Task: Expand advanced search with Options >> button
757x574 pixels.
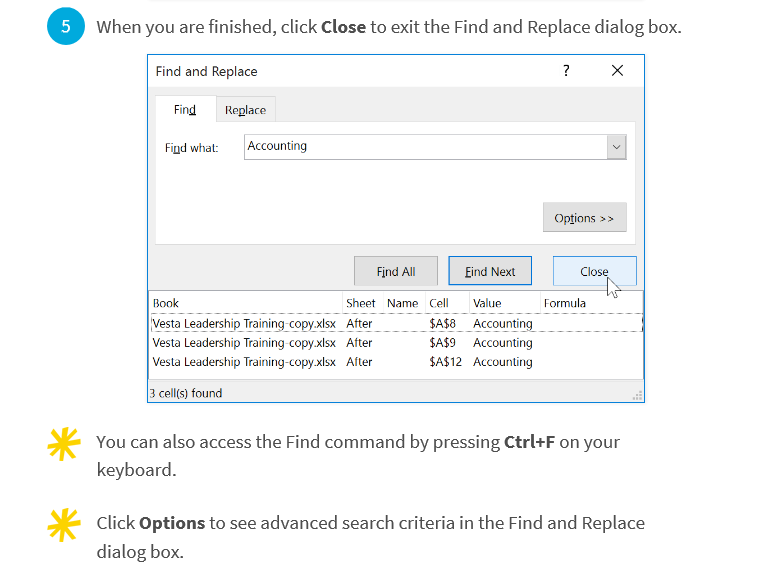Action: tap(584, 218)
